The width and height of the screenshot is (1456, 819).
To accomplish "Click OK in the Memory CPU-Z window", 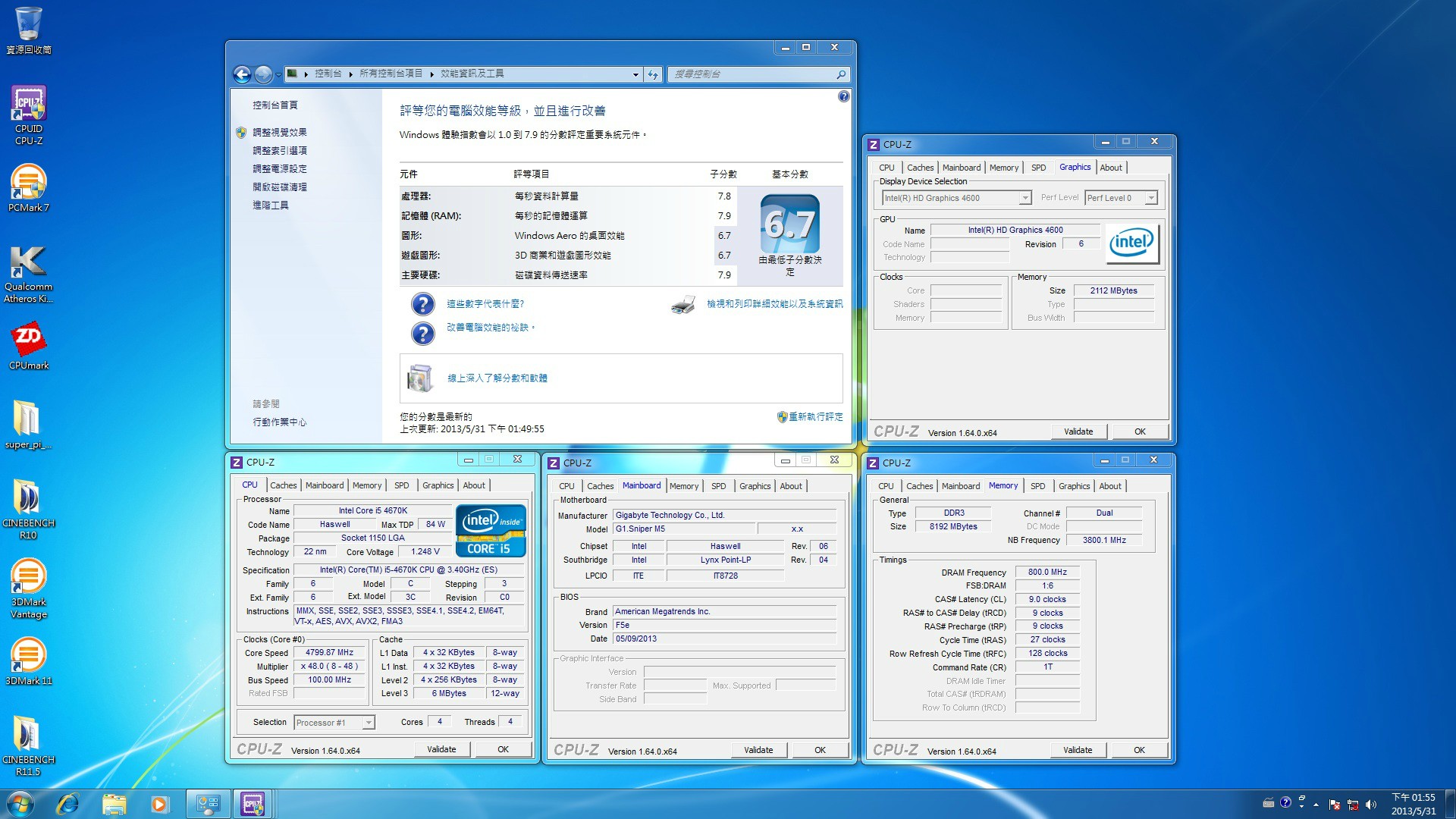I will [x=1139, y=750].
